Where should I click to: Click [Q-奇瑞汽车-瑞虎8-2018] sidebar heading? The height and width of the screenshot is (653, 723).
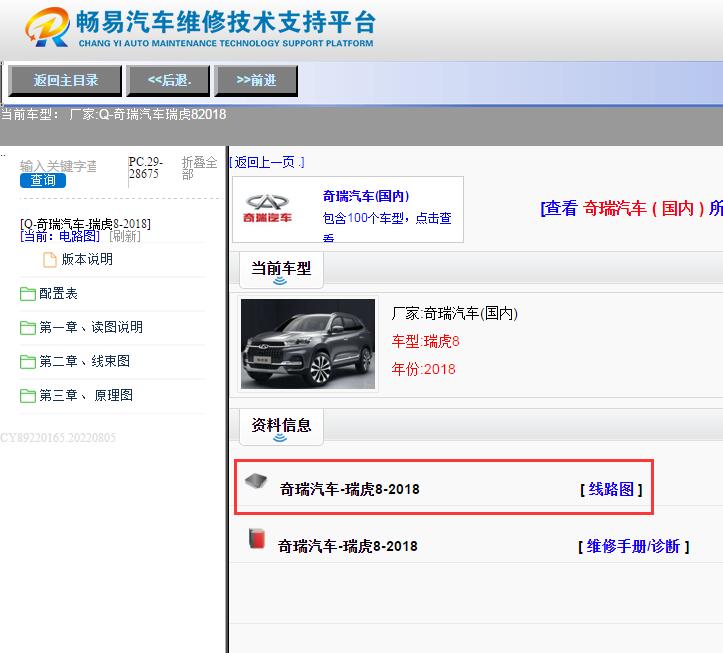point(85,224)
